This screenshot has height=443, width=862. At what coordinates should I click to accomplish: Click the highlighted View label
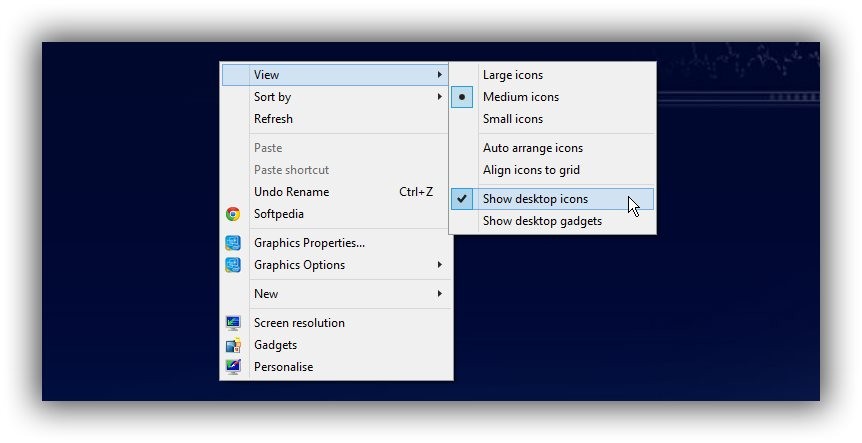pyautogui.click(x=267, y=75)
